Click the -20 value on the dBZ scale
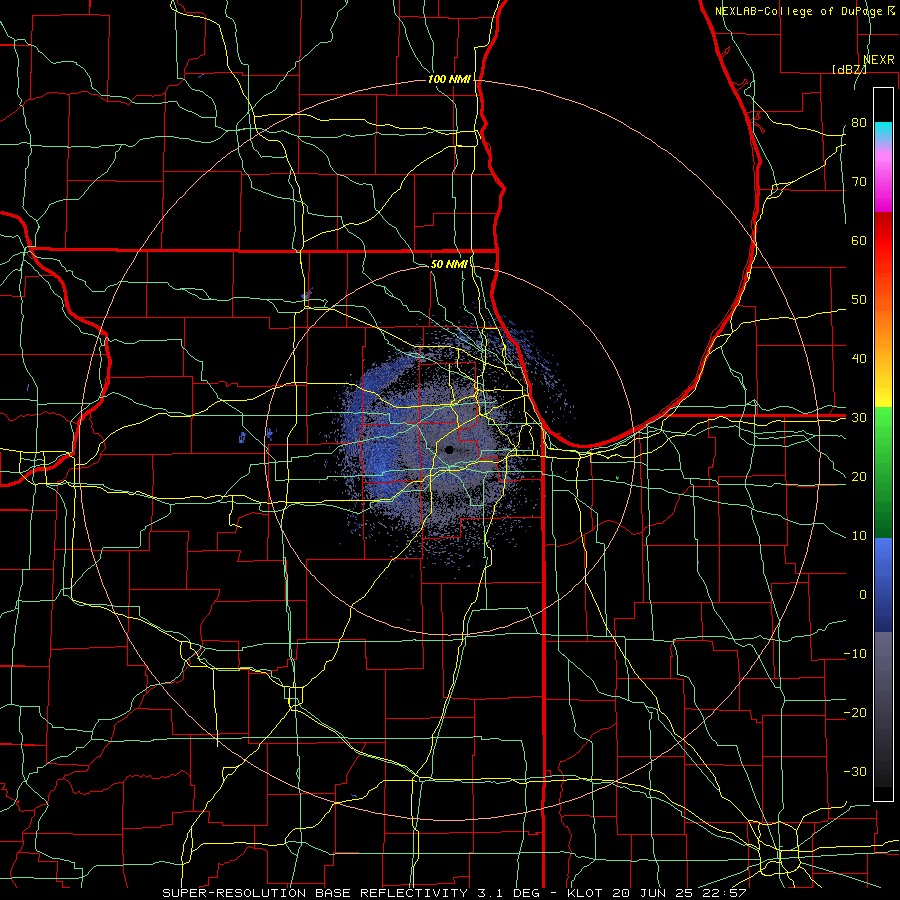The height and width of the screenshot is (900, 900). pos(855,712)
